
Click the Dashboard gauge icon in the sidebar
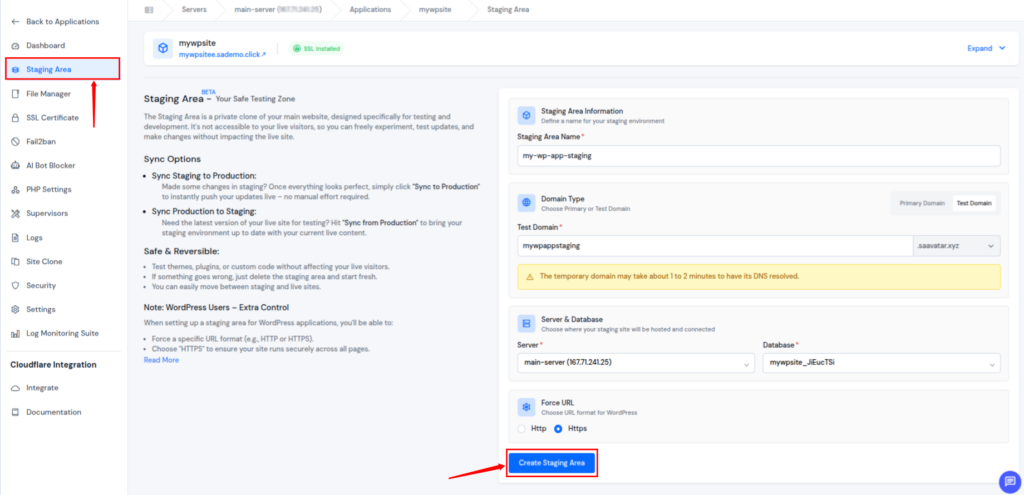(x=15, y=46)
